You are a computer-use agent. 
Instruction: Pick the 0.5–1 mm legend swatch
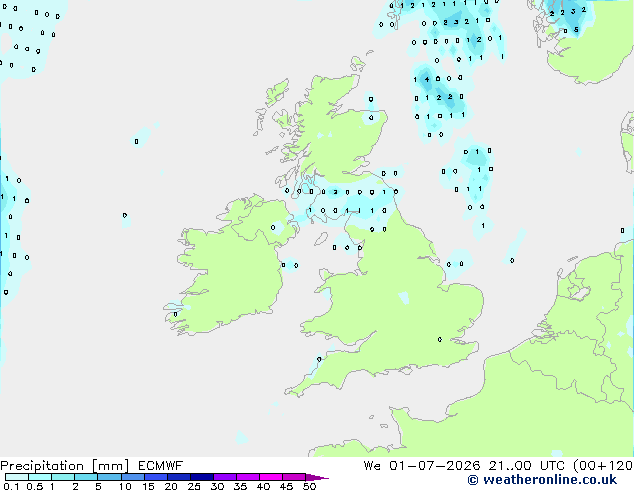(40, 477)
